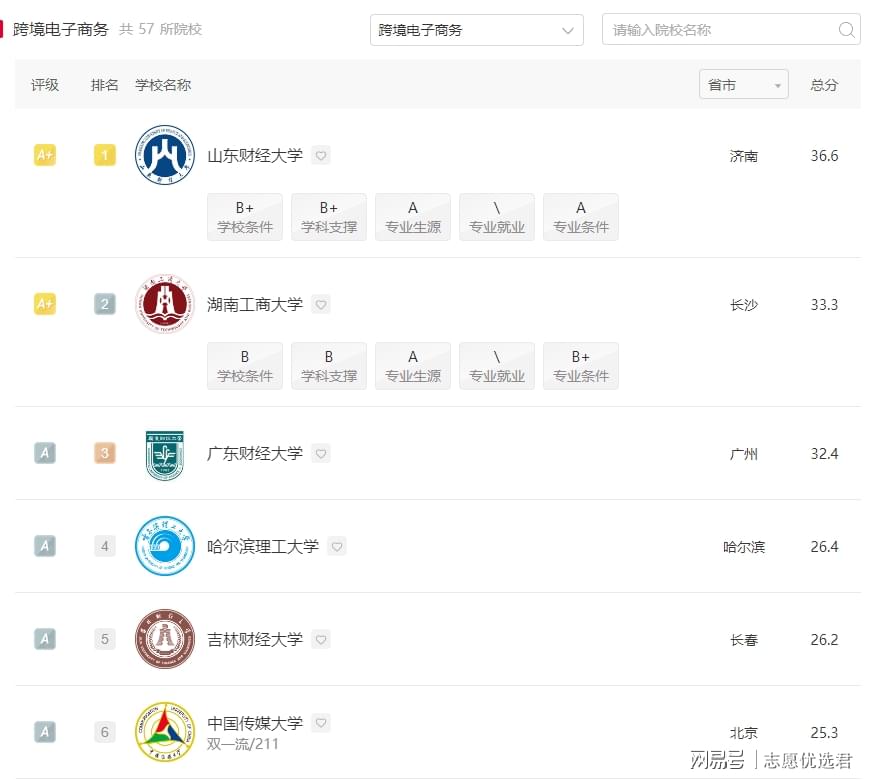Click total score 26.4
Screen dimensions: 871x780
tap(824, 547)
